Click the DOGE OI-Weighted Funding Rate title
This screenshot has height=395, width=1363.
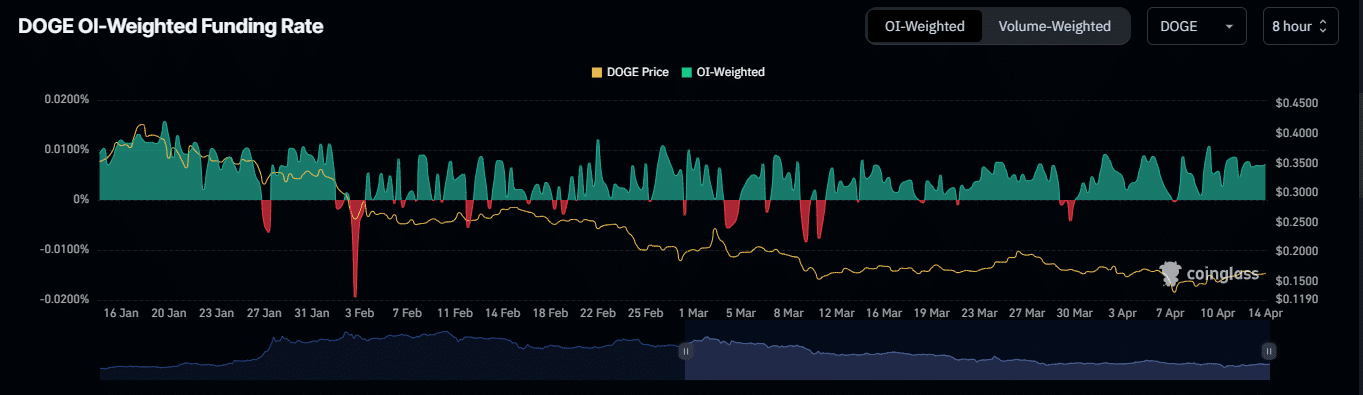point(170,26)
